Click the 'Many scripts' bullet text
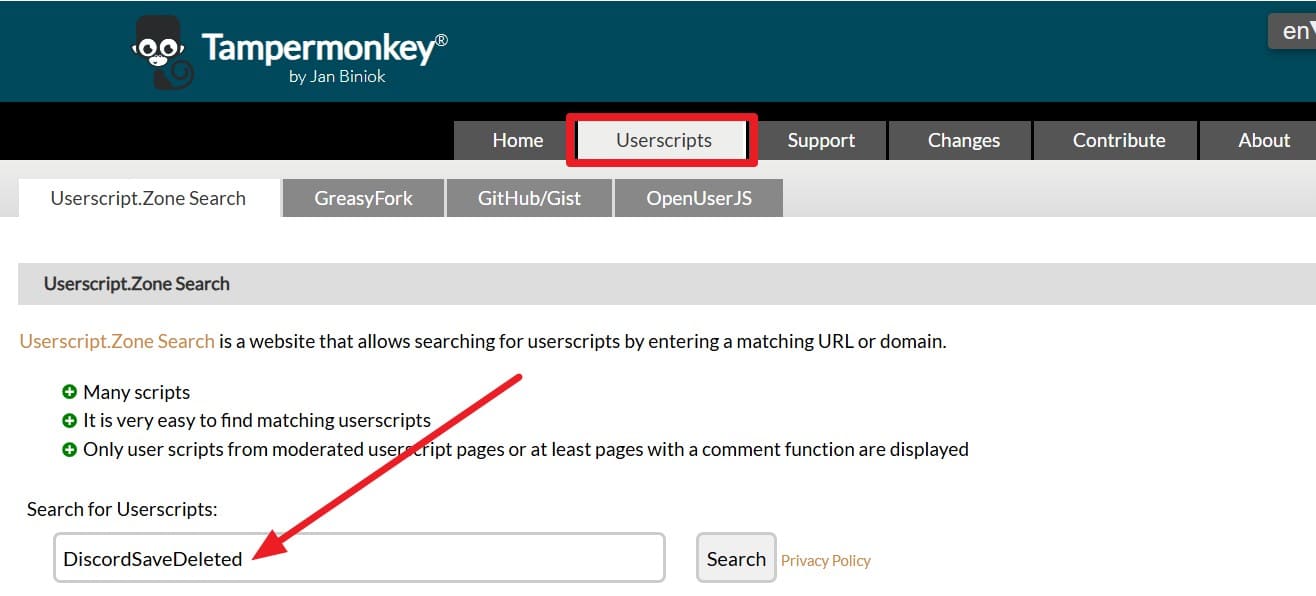The height and width of the screenshot is (596, 1316). click(x=137, y=392)
